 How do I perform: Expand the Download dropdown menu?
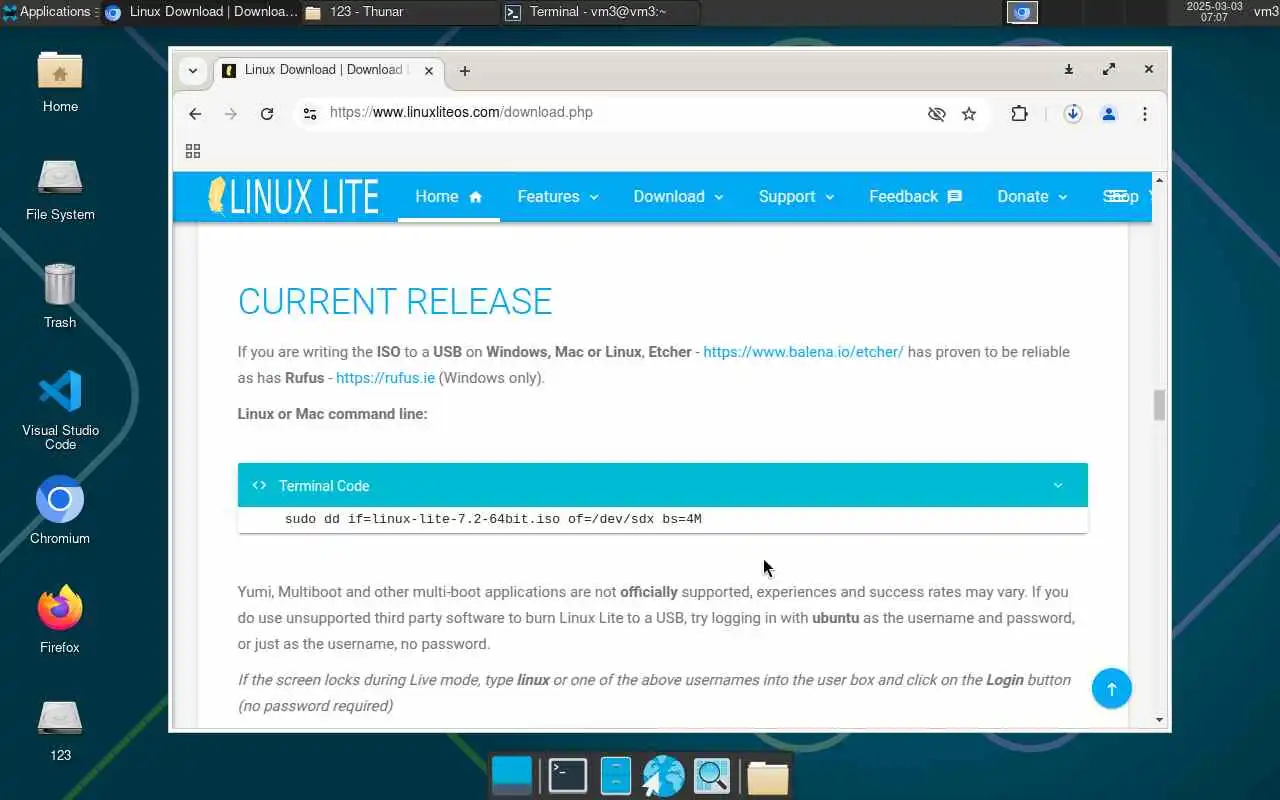(678, 196)
